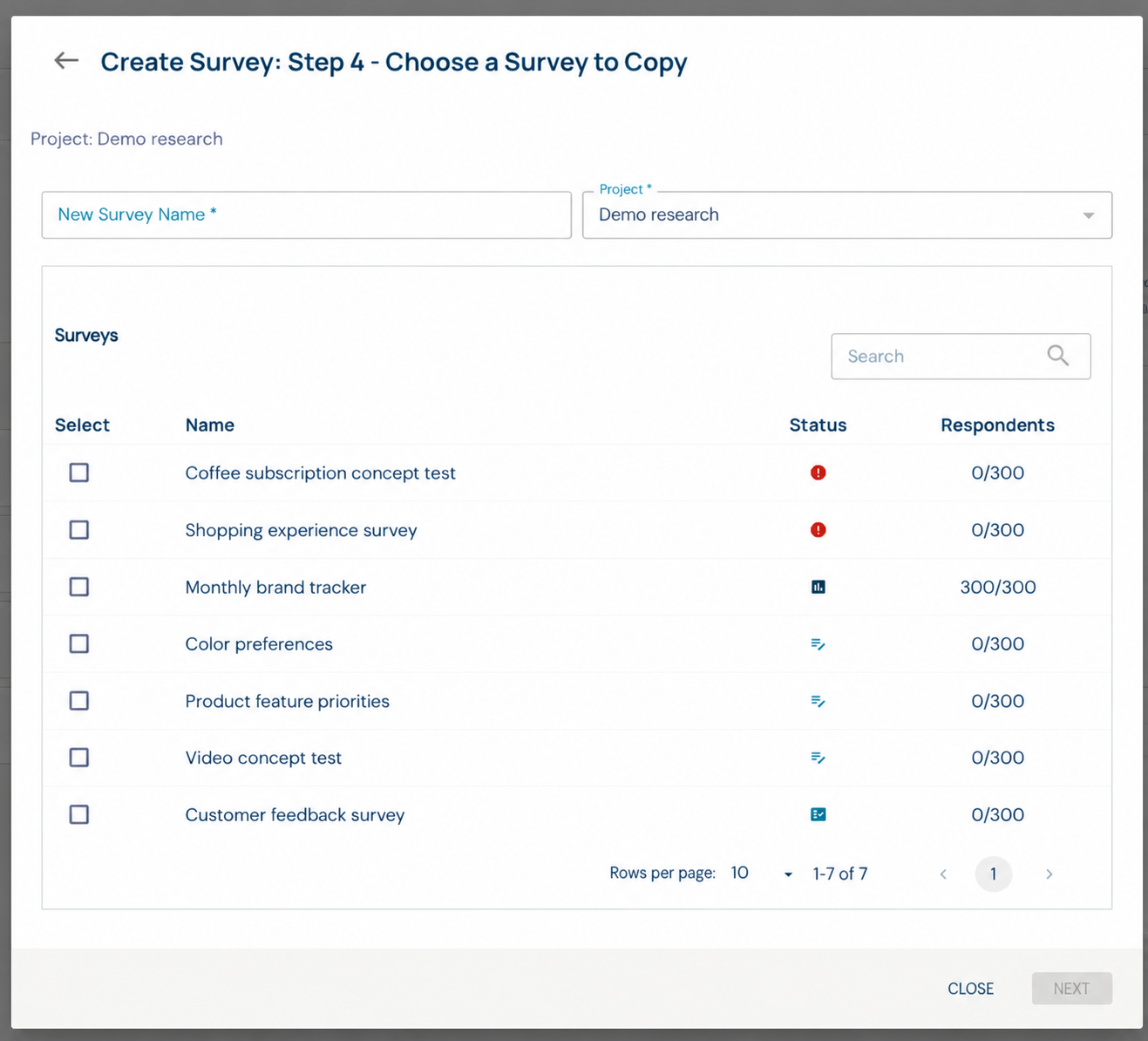The height and width of the screenshot is (1041, 1148).
Task: Click the Color preferences survey name
Action: pyautogui.click(x=259, y=644)
